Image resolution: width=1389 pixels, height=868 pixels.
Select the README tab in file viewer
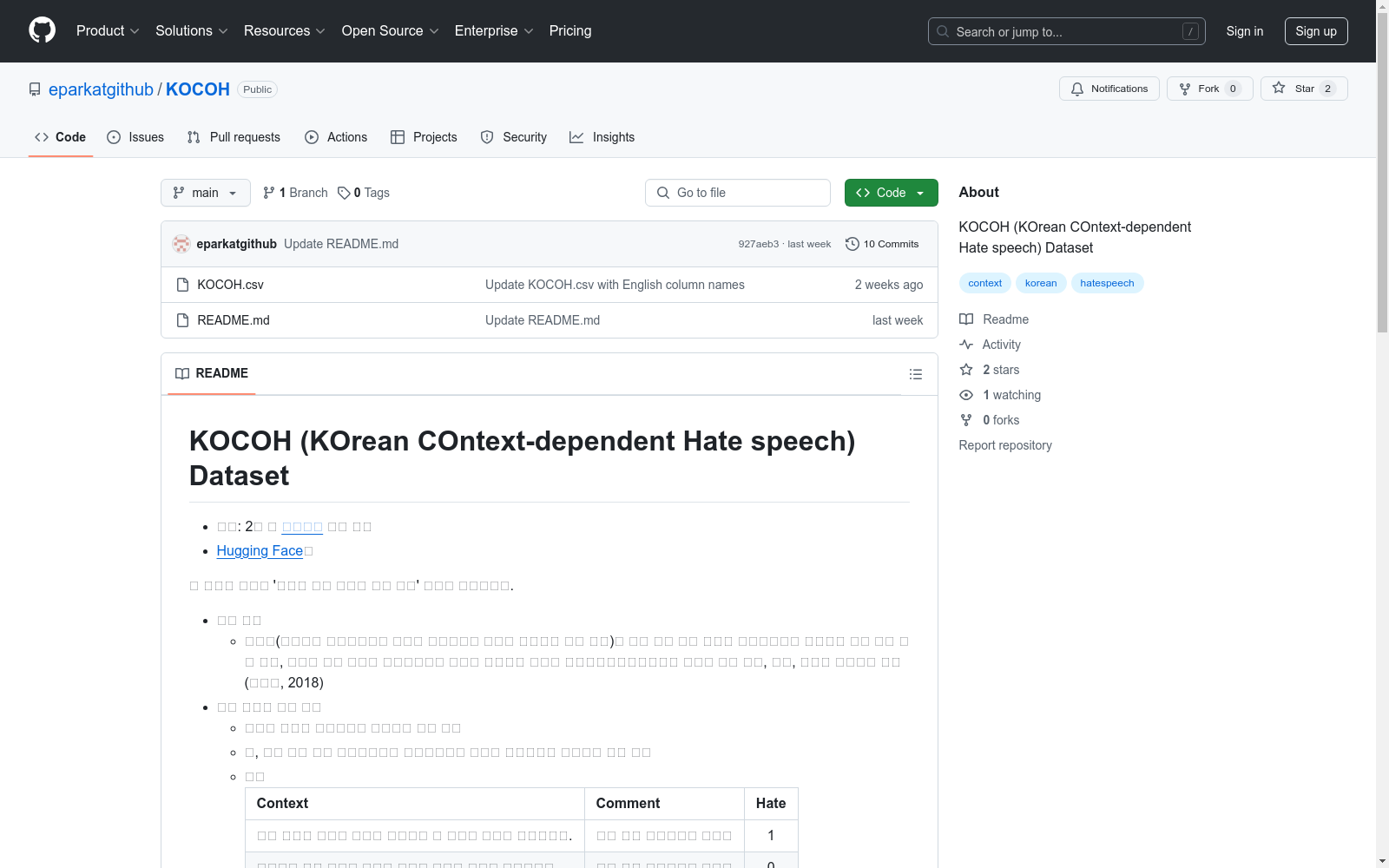(x=212, y=373)
